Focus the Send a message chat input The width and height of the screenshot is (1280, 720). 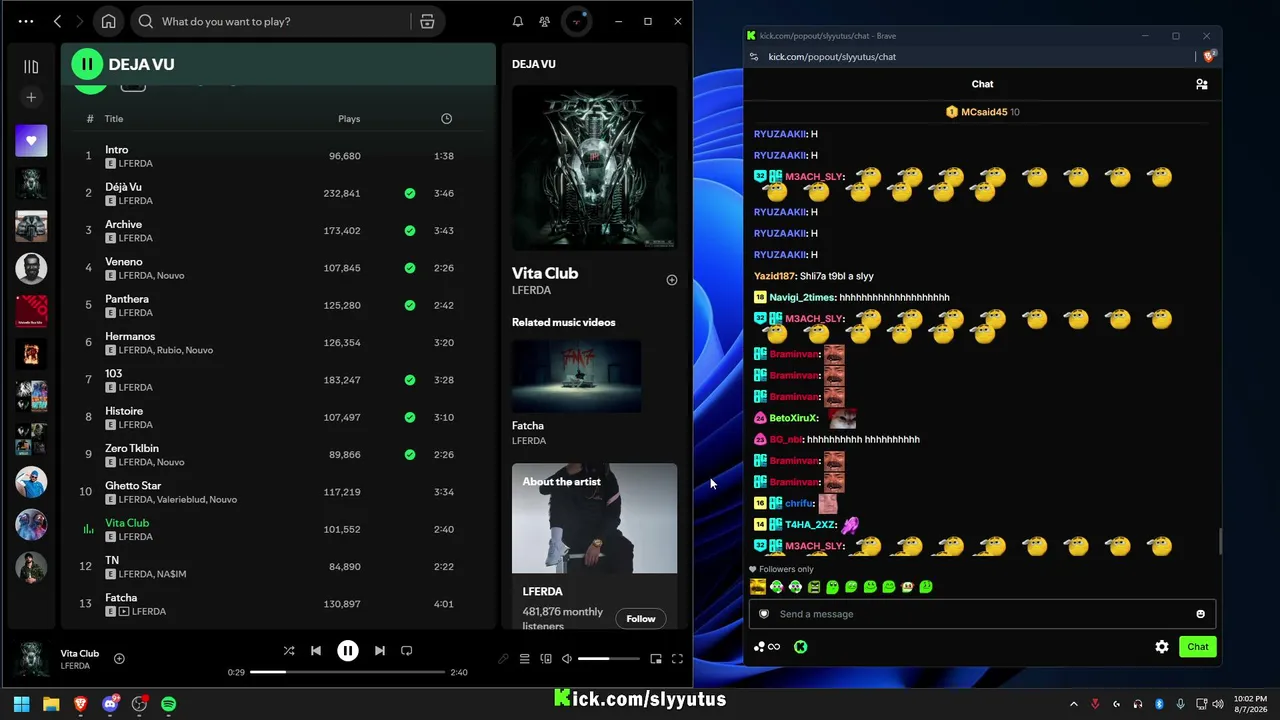982,614
